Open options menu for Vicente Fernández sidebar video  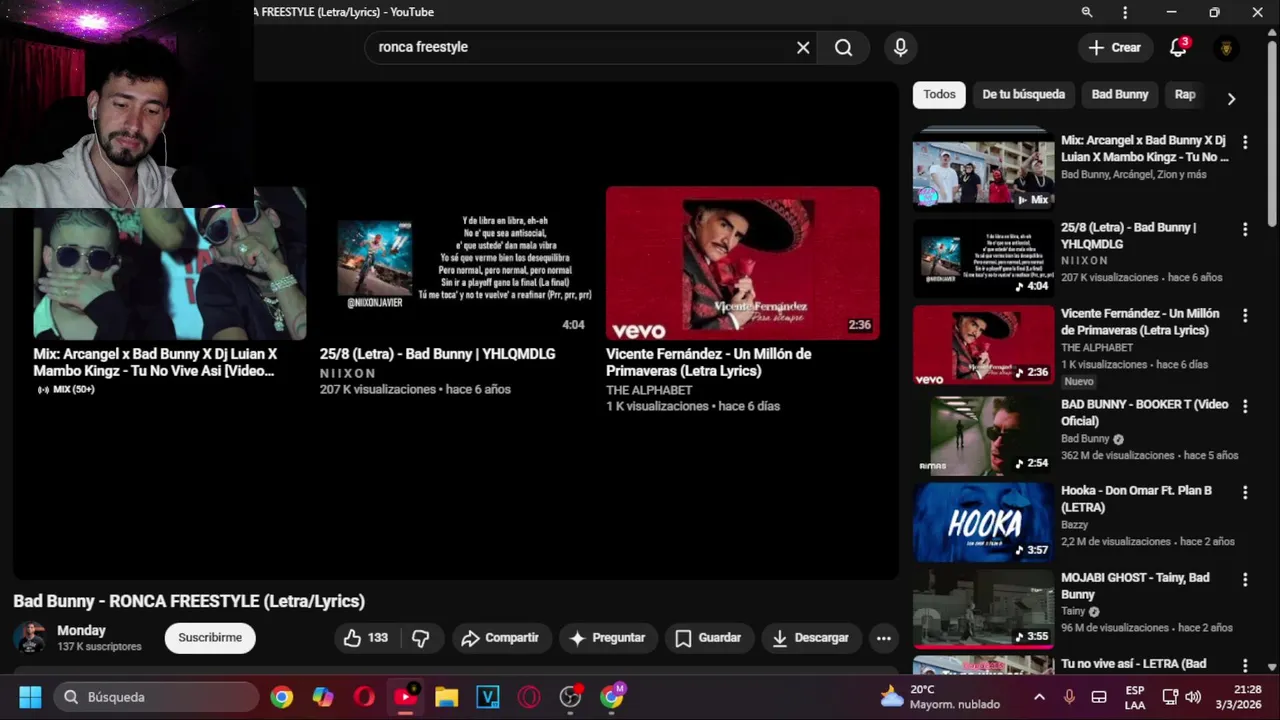point(1245,315)
